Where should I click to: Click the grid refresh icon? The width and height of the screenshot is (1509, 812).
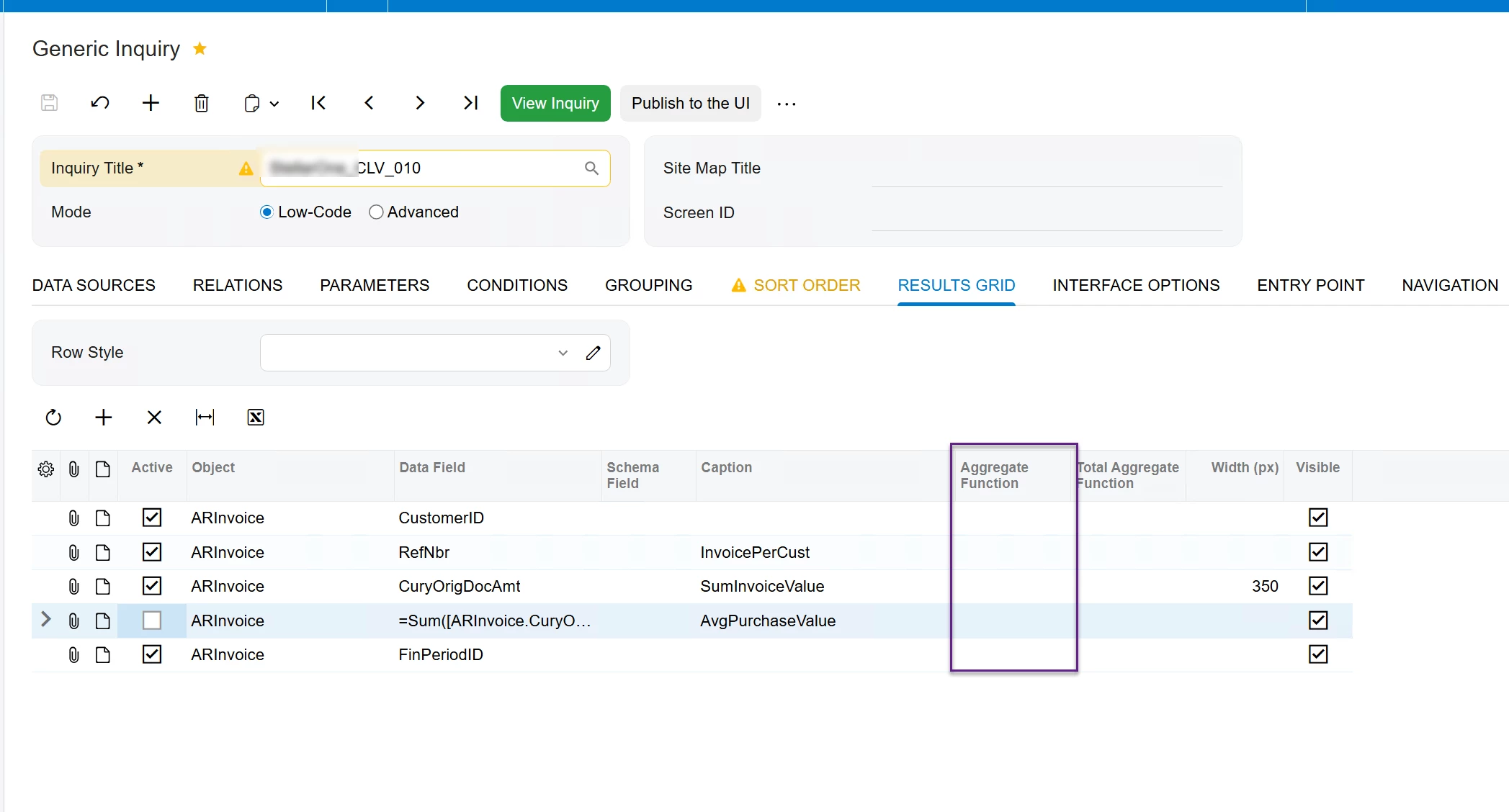(53, 418)
